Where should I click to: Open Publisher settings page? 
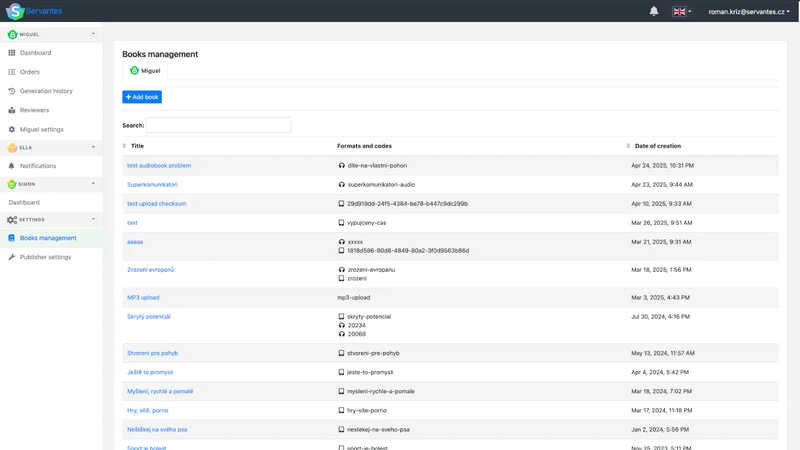point(45,257)
